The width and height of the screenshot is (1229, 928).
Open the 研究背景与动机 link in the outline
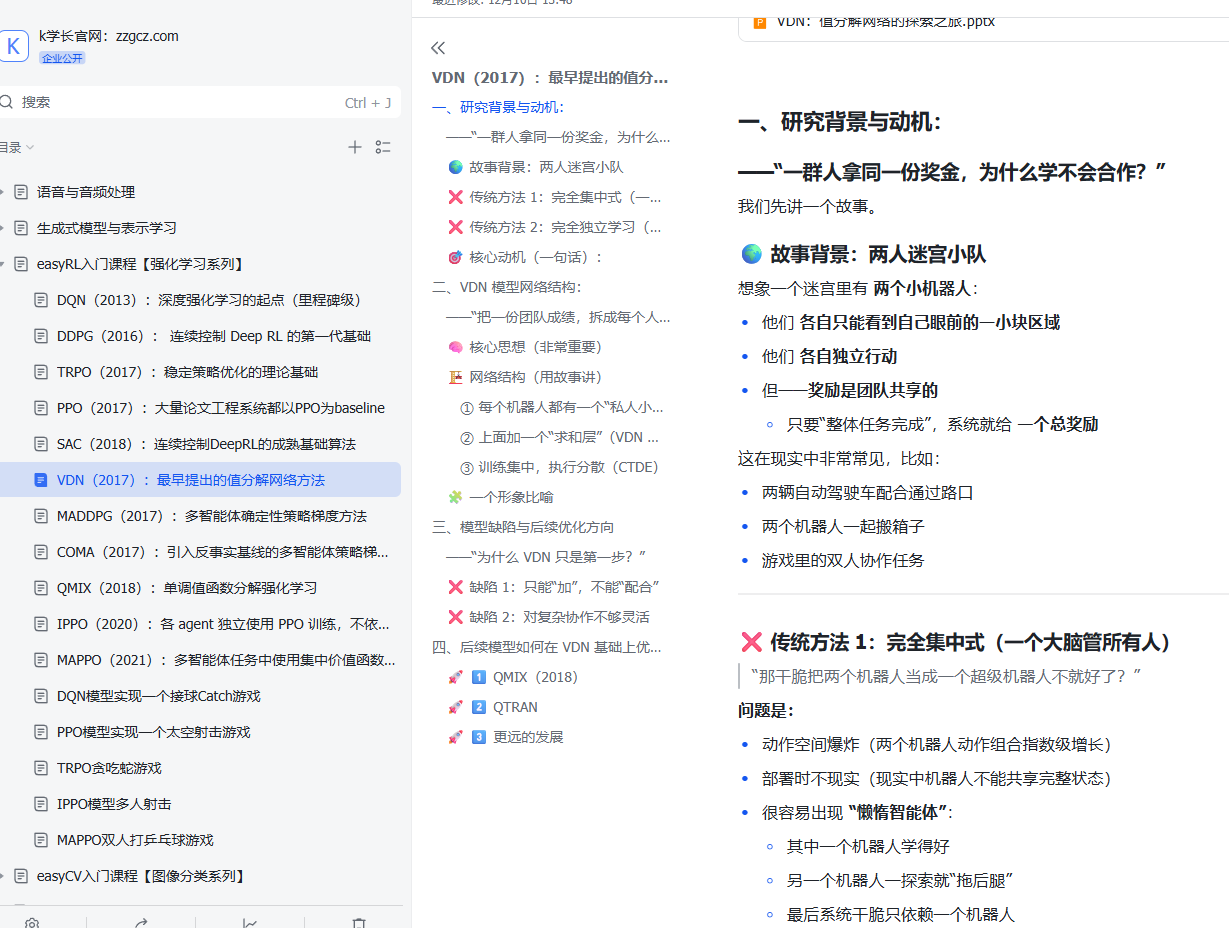pos(495,107)
